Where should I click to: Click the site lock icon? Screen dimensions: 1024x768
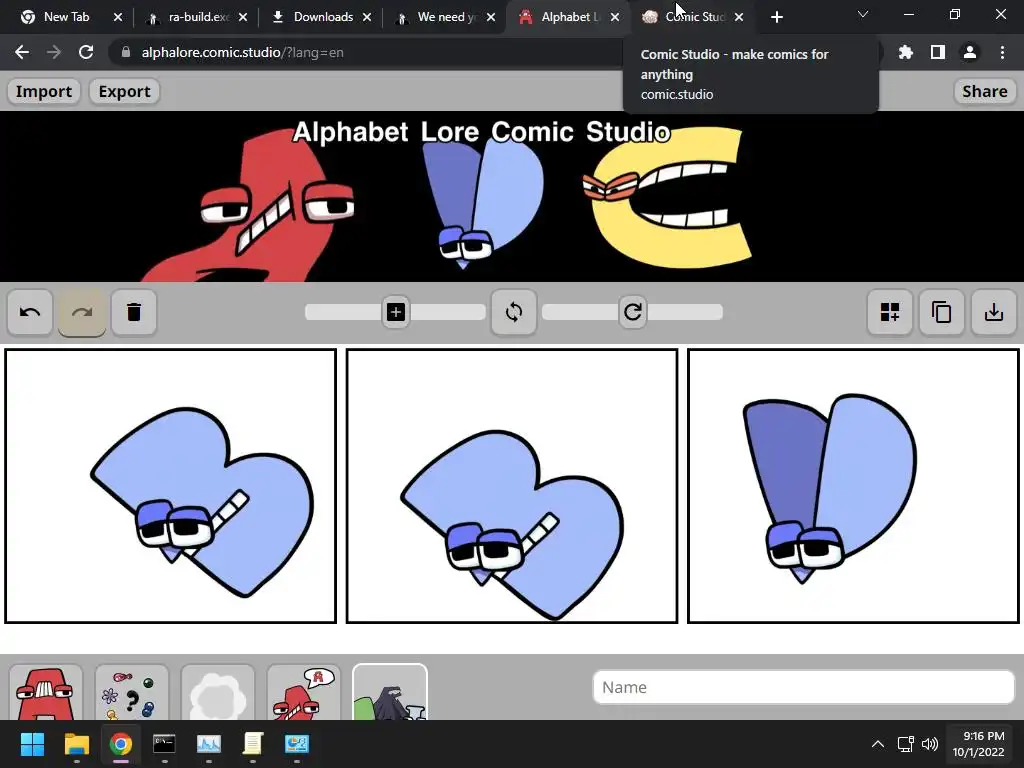pos(126,52)
